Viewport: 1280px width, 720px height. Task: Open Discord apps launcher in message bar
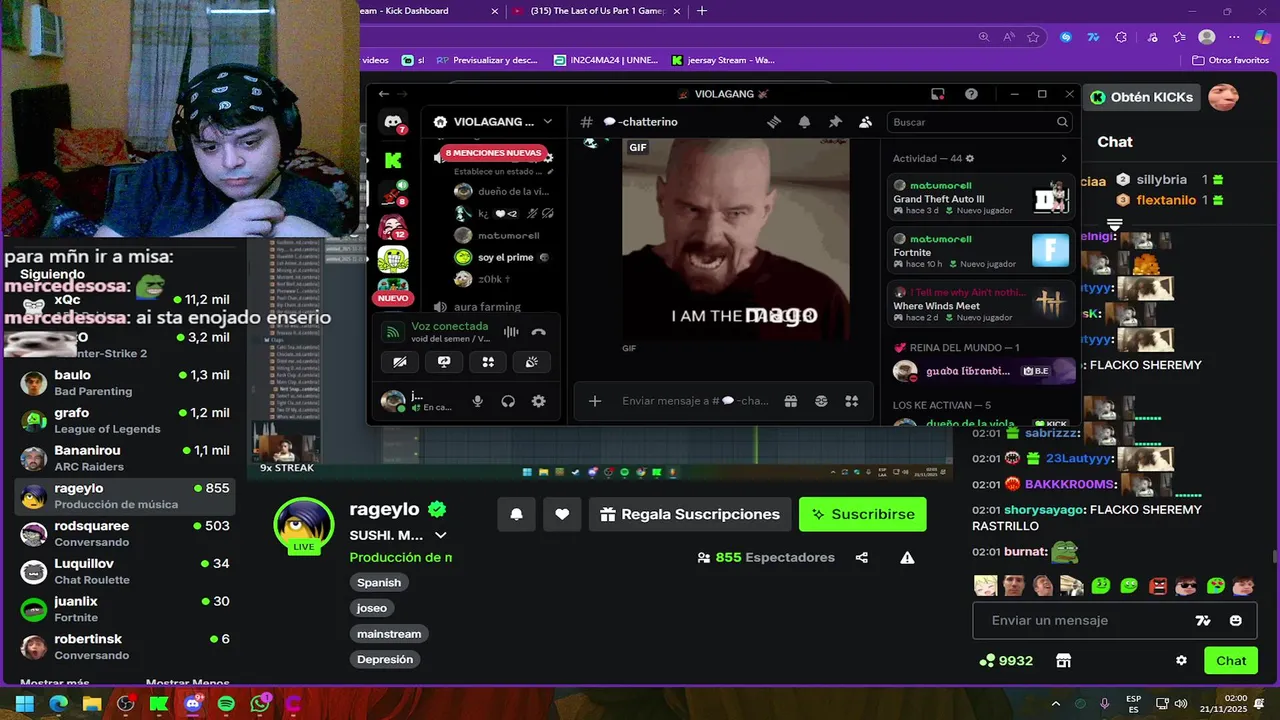pyautogui.click(x=852, y=401)
